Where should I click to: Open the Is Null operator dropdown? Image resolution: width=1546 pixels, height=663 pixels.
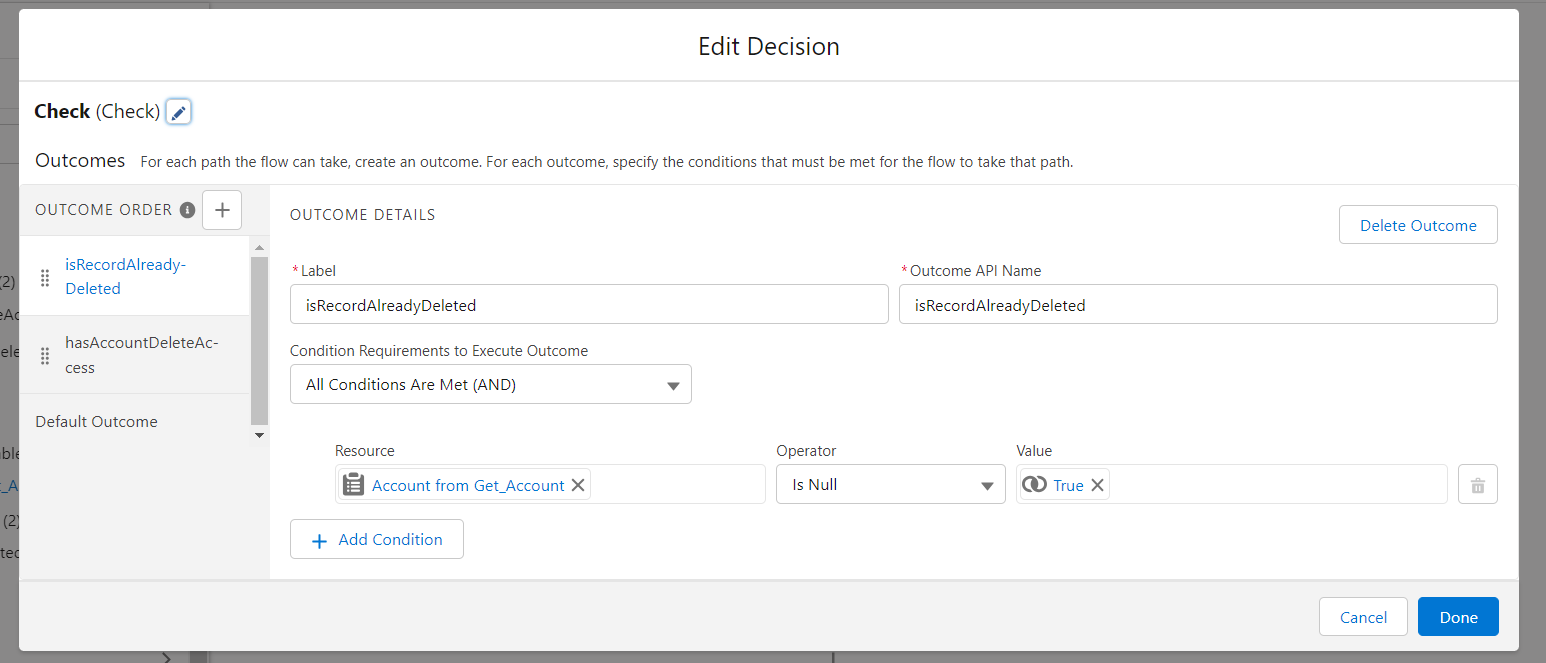pyautogui.click(x=890, y=485)
